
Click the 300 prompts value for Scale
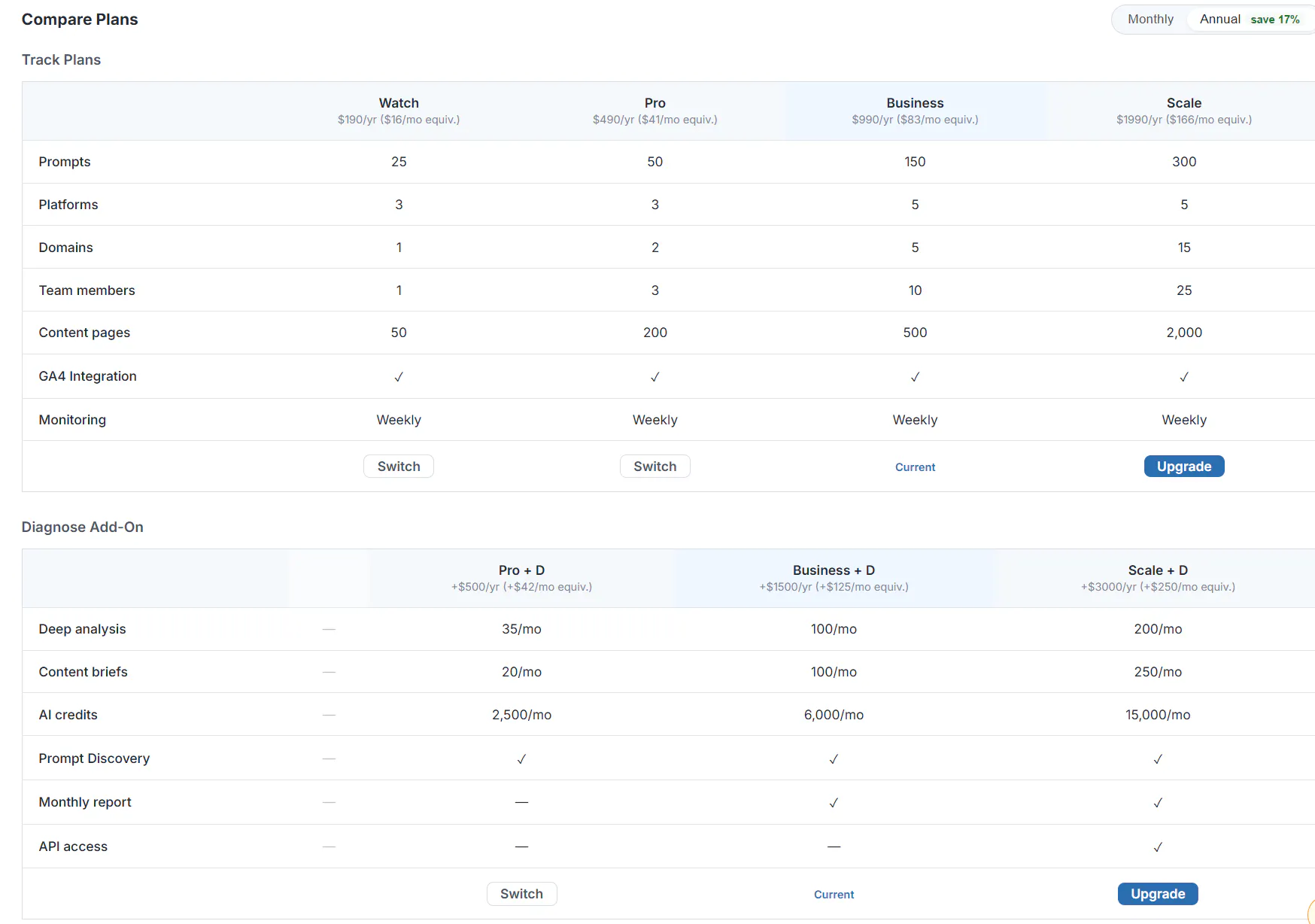[x=1184, y=162]
